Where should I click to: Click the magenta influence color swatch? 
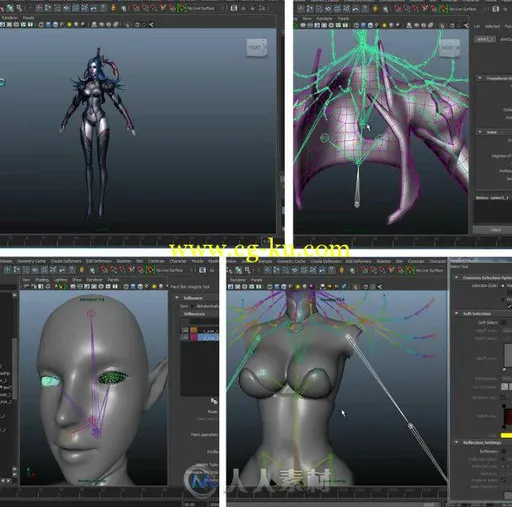coord(194,337)
